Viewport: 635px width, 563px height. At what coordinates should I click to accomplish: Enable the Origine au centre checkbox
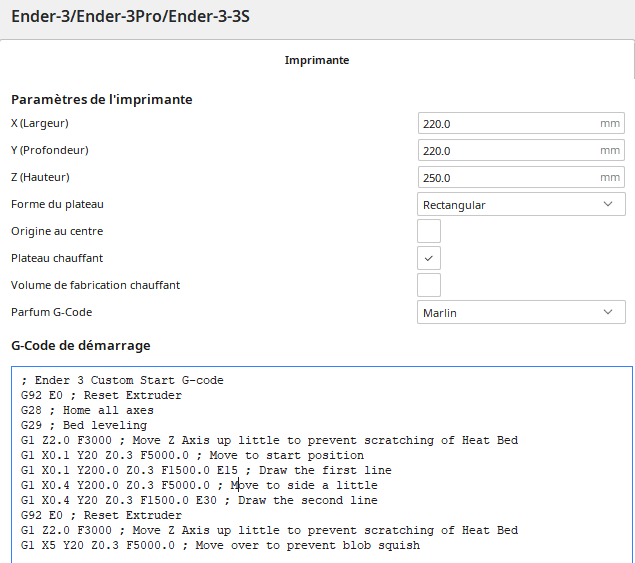[x=429, y=231]
